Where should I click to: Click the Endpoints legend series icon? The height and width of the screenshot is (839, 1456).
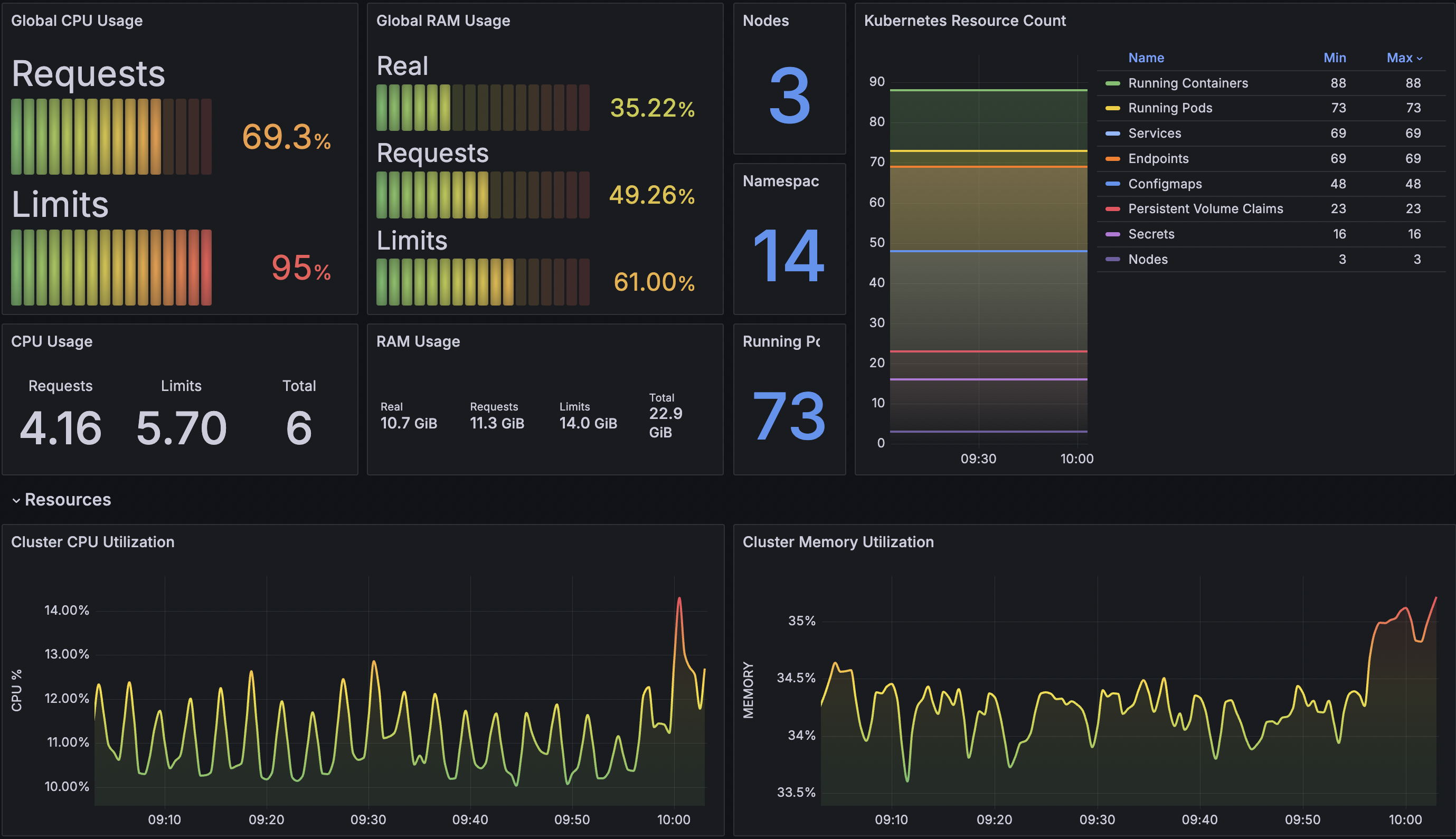tap(1112, 159)
